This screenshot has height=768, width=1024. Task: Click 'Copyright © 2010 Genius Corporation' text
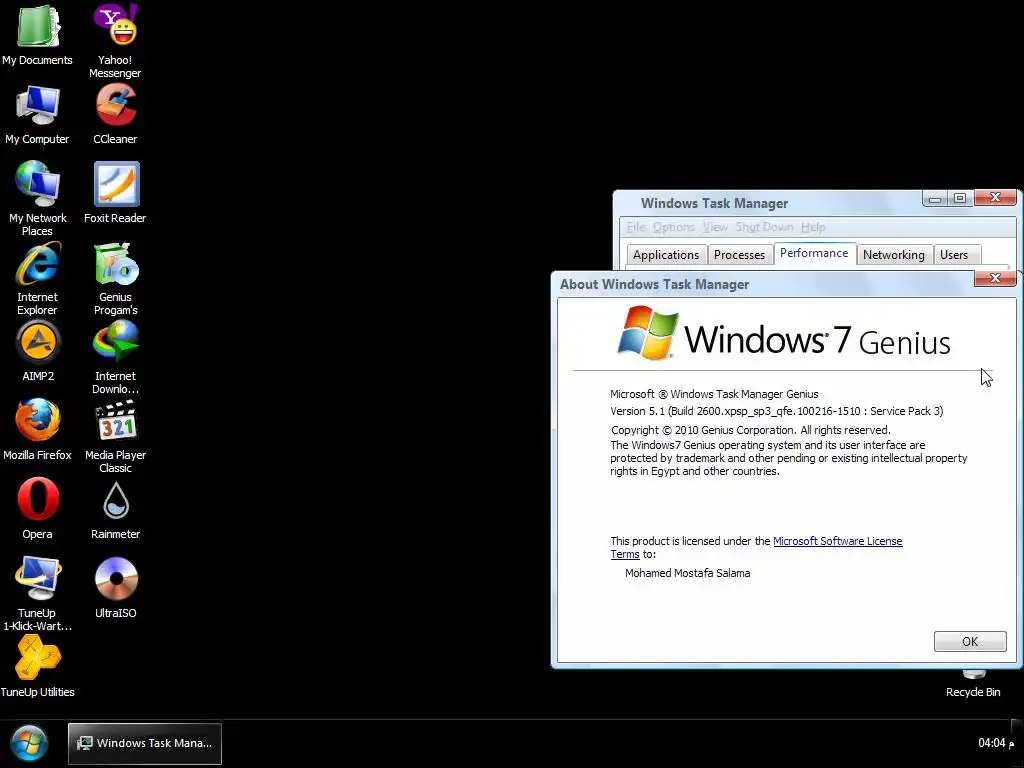750,430
